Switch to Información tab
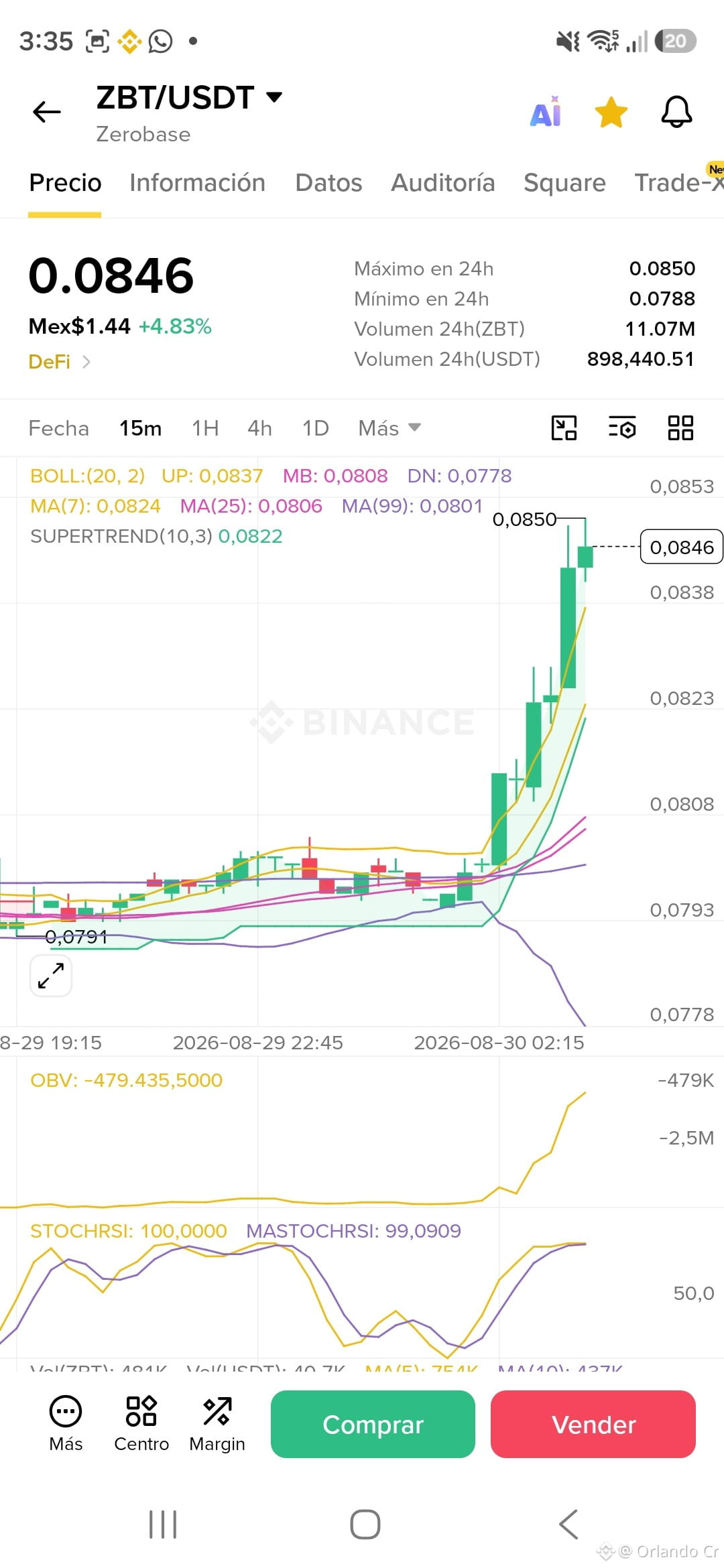Screen dimensions: 724x1568 pos(197,183)
